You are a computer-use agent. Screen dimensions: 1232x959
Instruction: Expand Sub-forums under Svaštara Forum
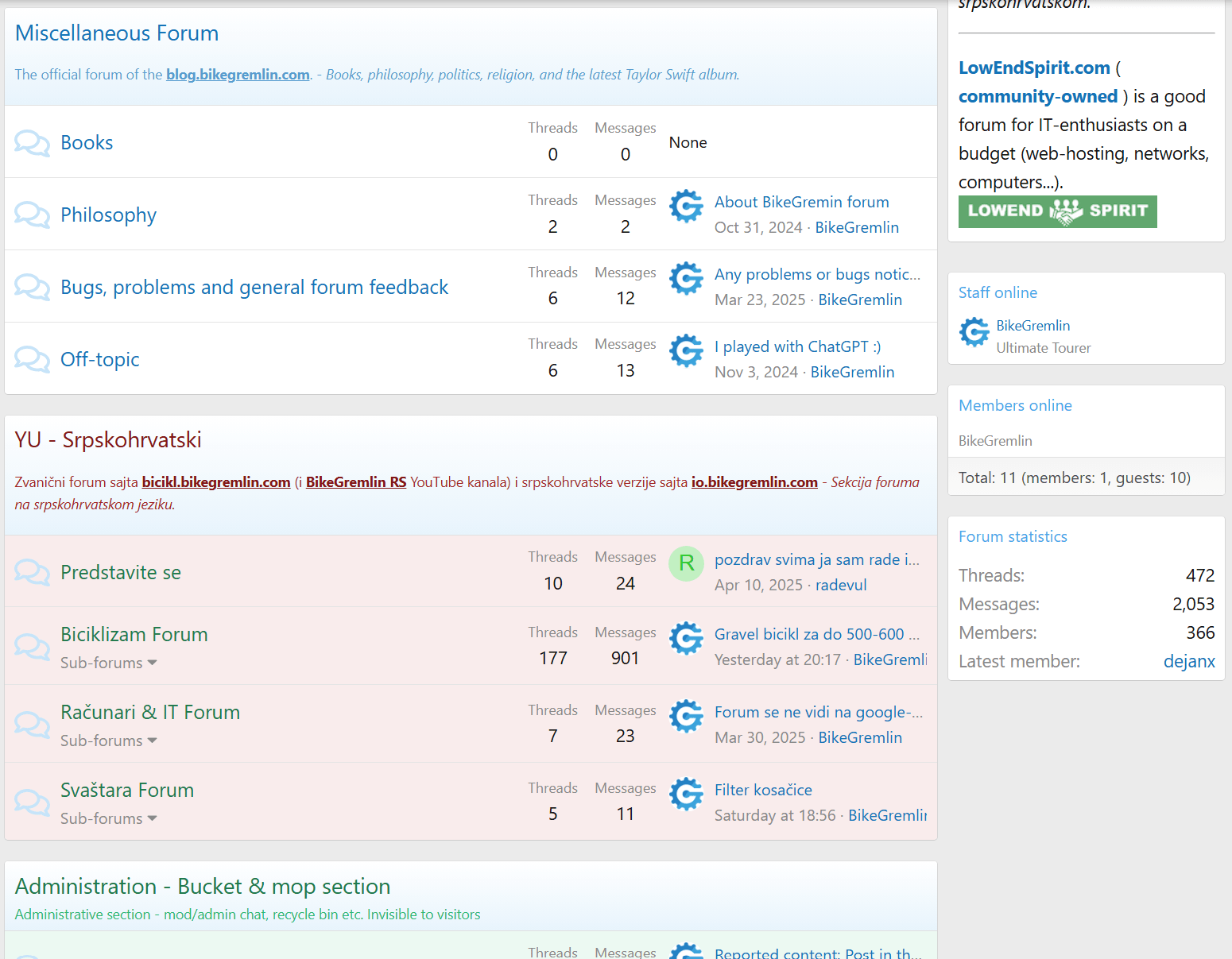109,818
